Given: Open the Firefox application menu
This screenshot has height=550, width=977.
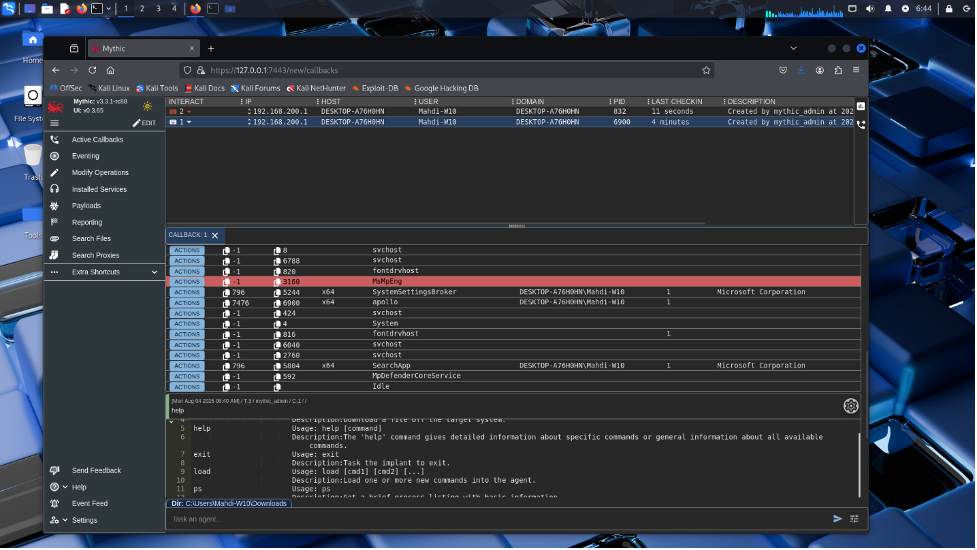Looking at the screenshot, I should click(x=857, y=70).
